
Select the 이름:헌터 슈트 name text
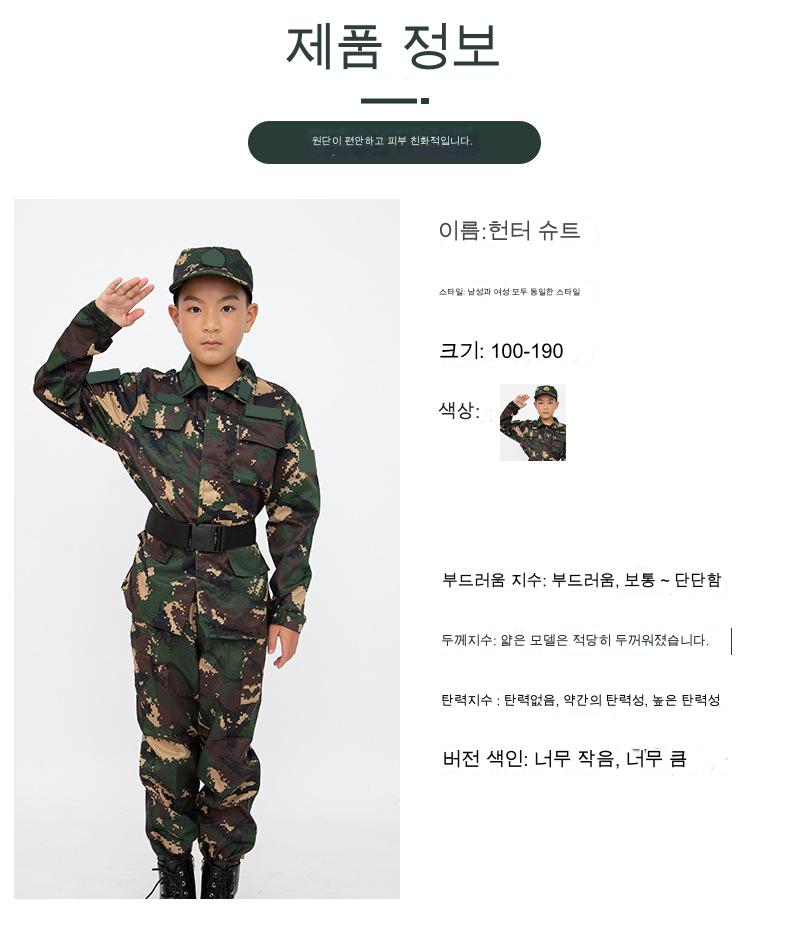pos(509,230)
